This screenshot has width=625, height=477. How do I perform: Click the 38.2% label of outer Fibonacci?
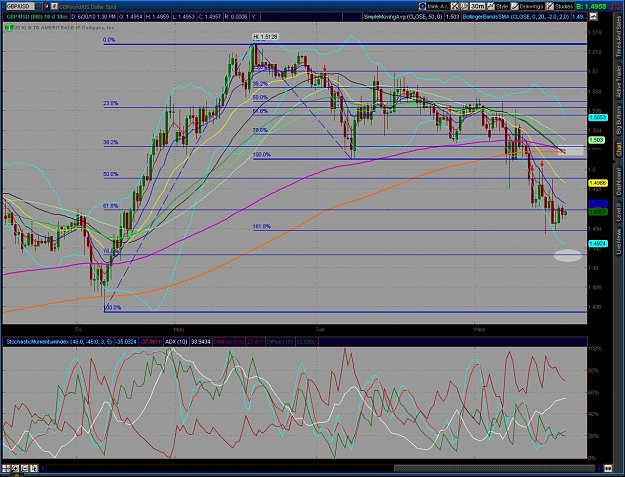point(111,143)
